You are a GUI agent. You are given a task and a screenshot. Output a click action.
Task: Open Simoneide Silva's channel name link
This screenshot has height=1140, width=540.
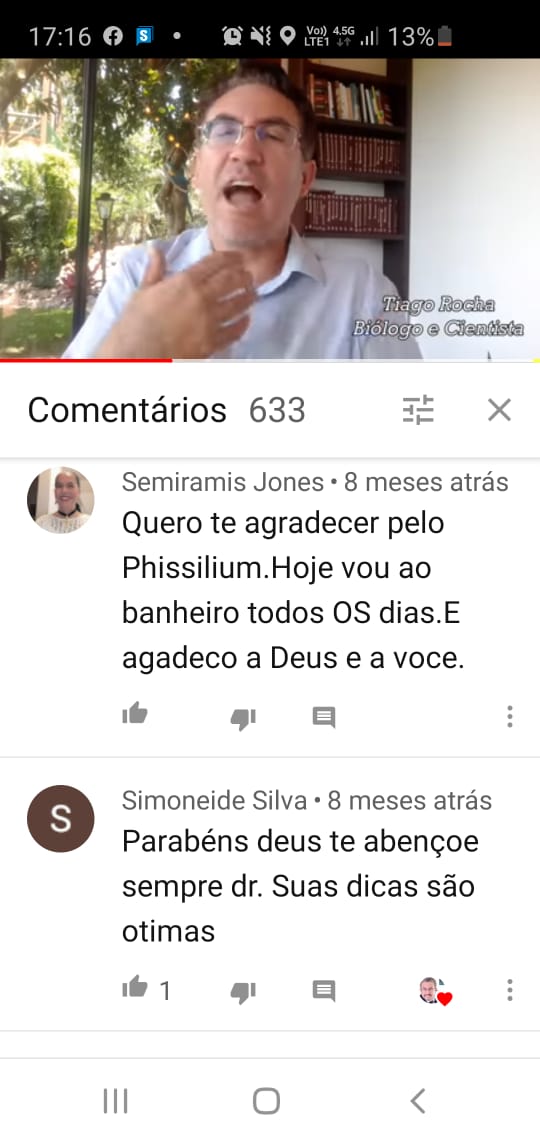(x=214, y=800)
